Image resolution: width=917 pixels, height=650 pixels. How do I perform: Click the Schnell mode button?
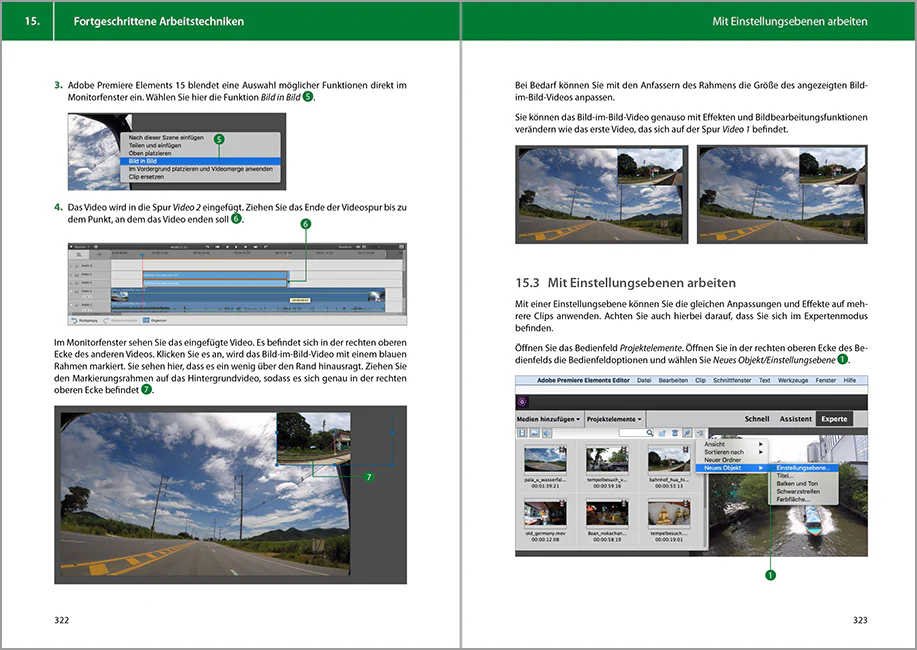pos(756,418)
